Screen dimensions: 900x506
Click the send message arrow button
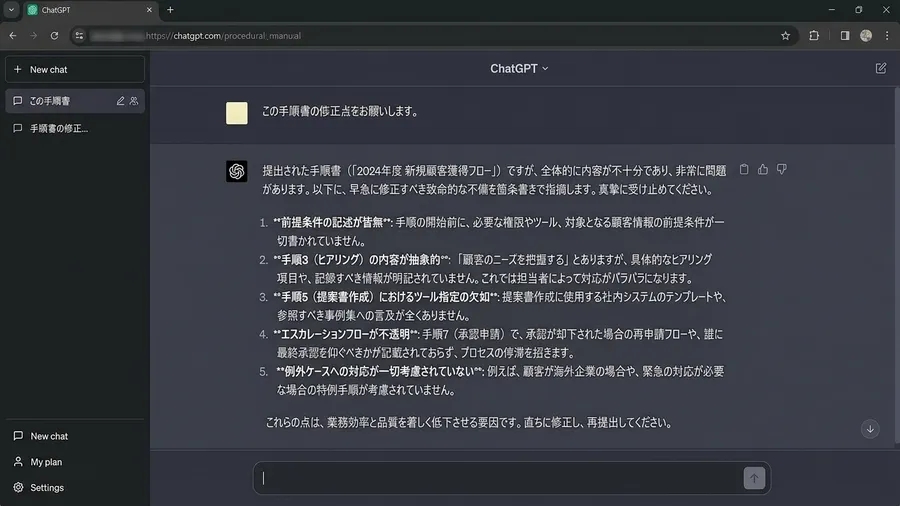point(754,478)
